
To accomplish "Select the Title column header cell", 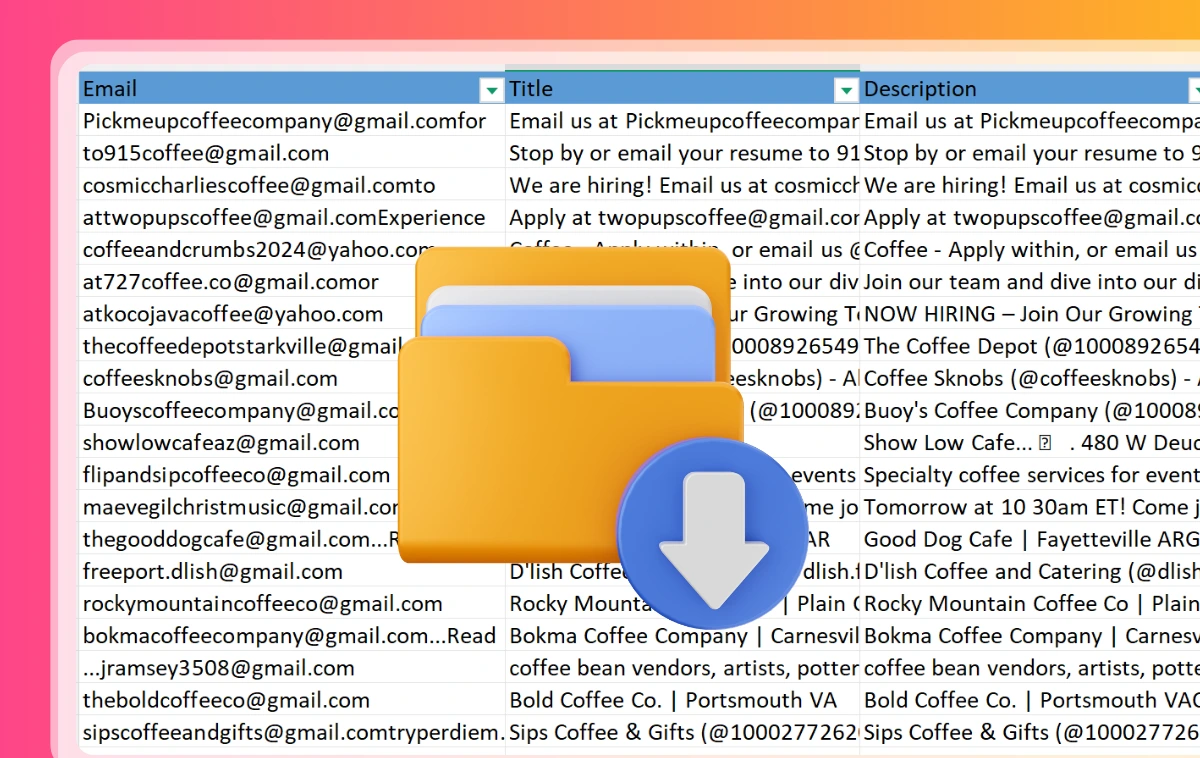I will coord(682,88).
